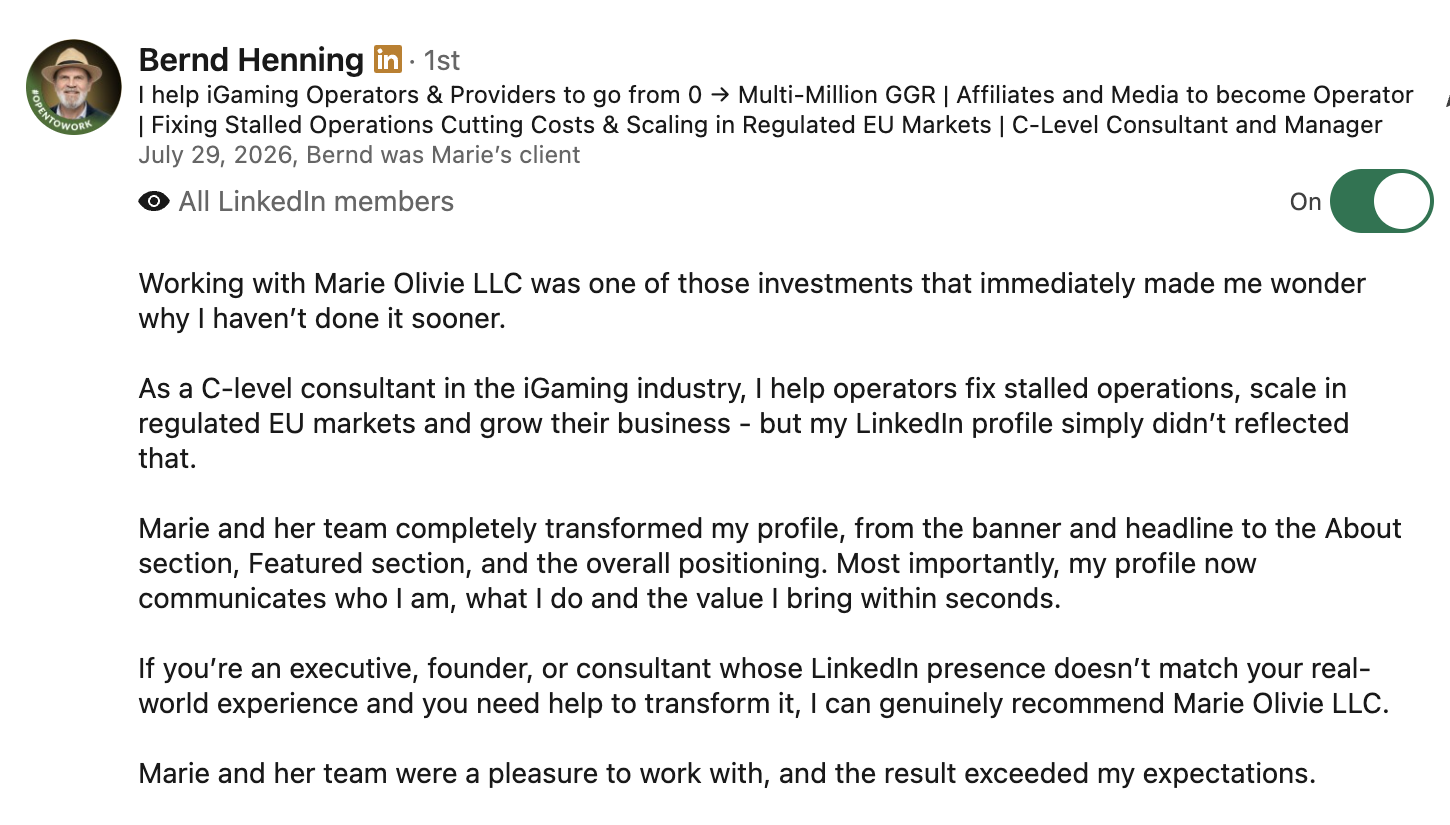
Task: Click the closing sentence 'Marie and her team were a pleasure'
Action: click(727, 774)
